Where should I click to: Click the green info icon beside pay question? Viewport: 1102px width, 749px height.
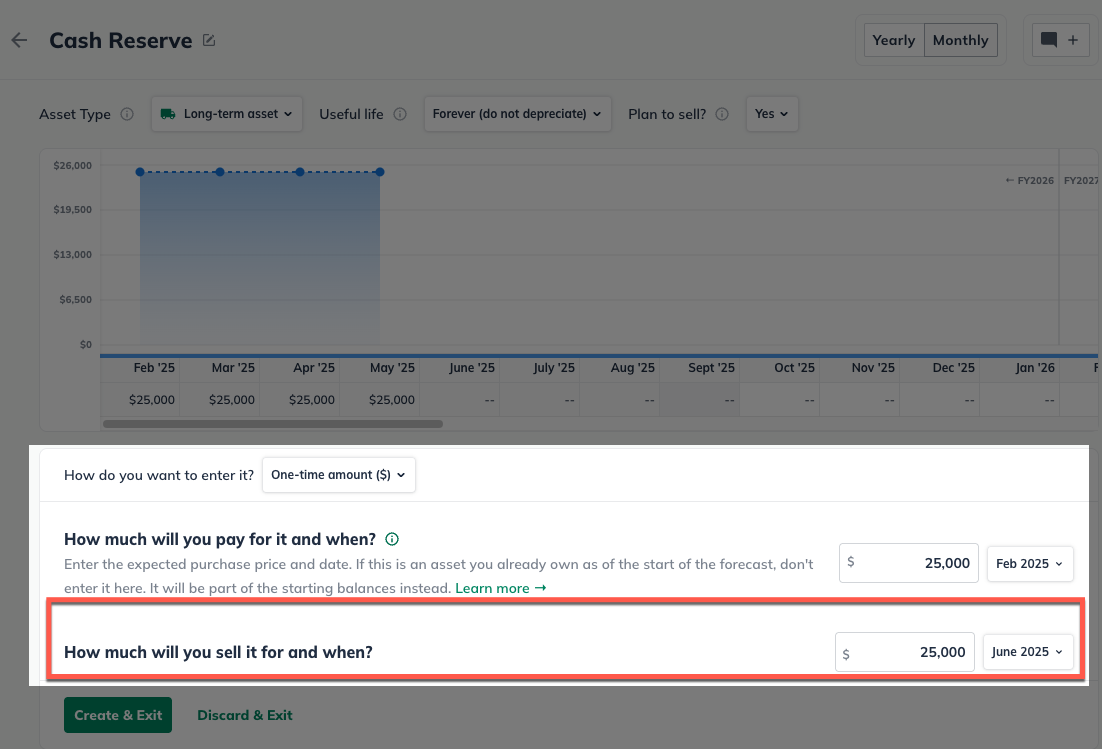coord(393,539)
